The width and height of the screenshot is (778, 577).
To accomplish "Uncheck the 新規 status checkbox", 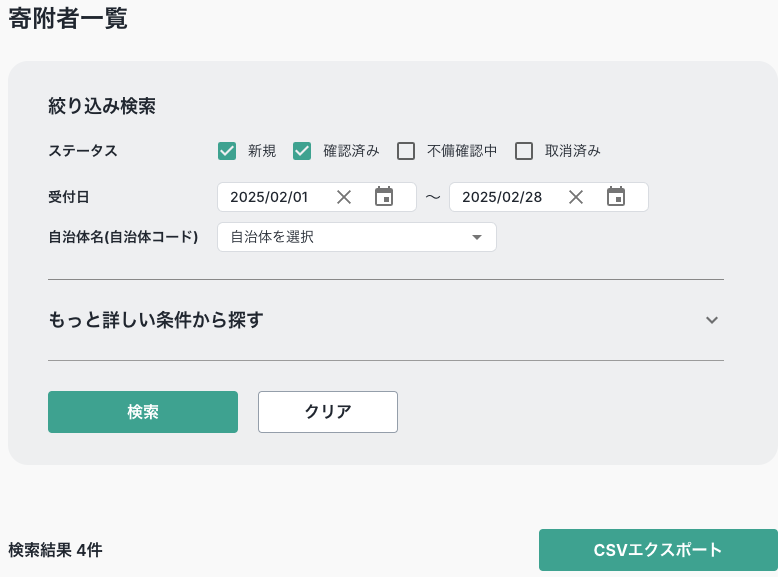I will click(226, 151).
